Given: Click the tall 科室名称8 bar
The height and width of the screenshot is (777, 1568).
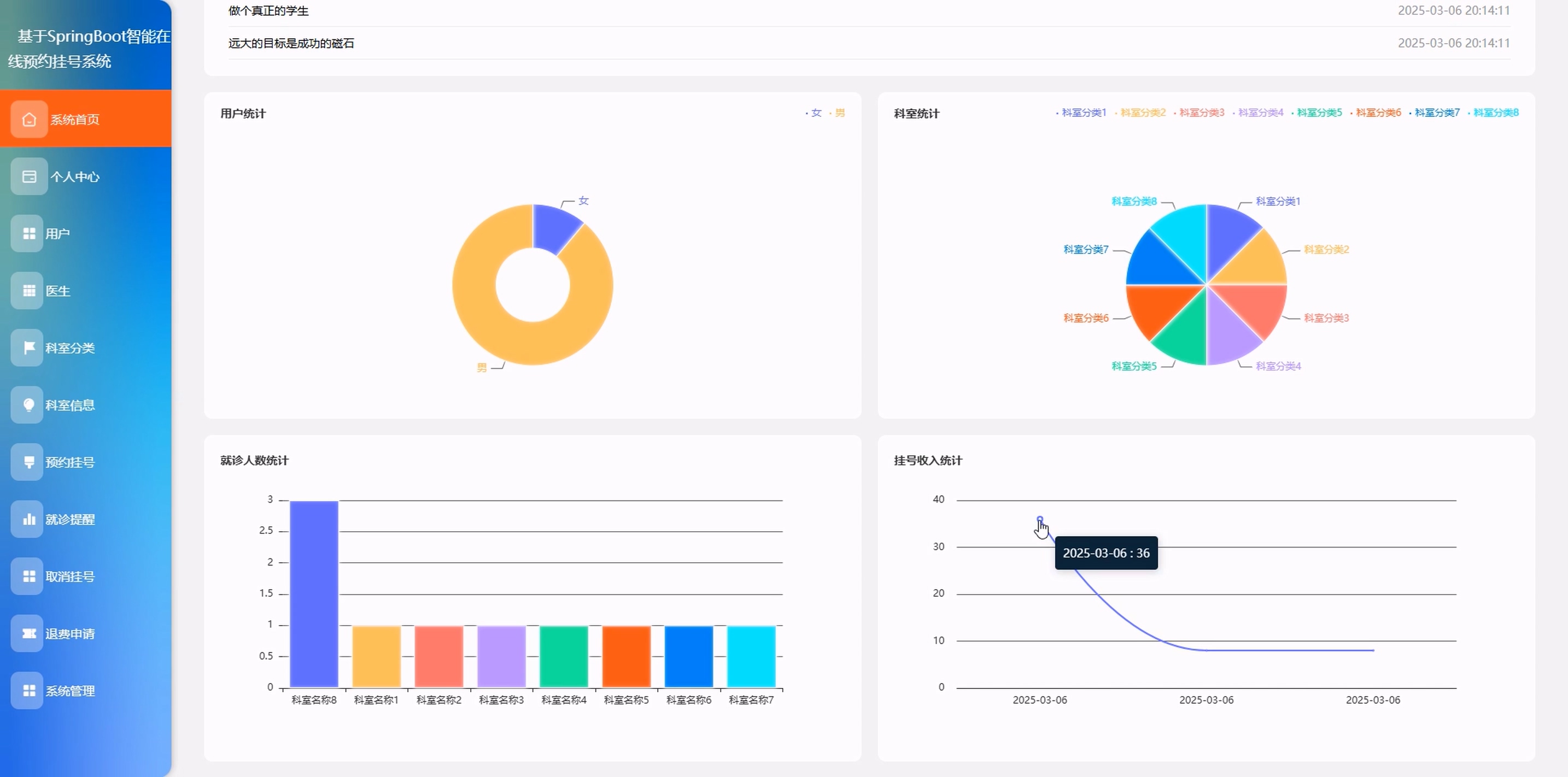Looking at the screenshot, I should click(313, 593).
